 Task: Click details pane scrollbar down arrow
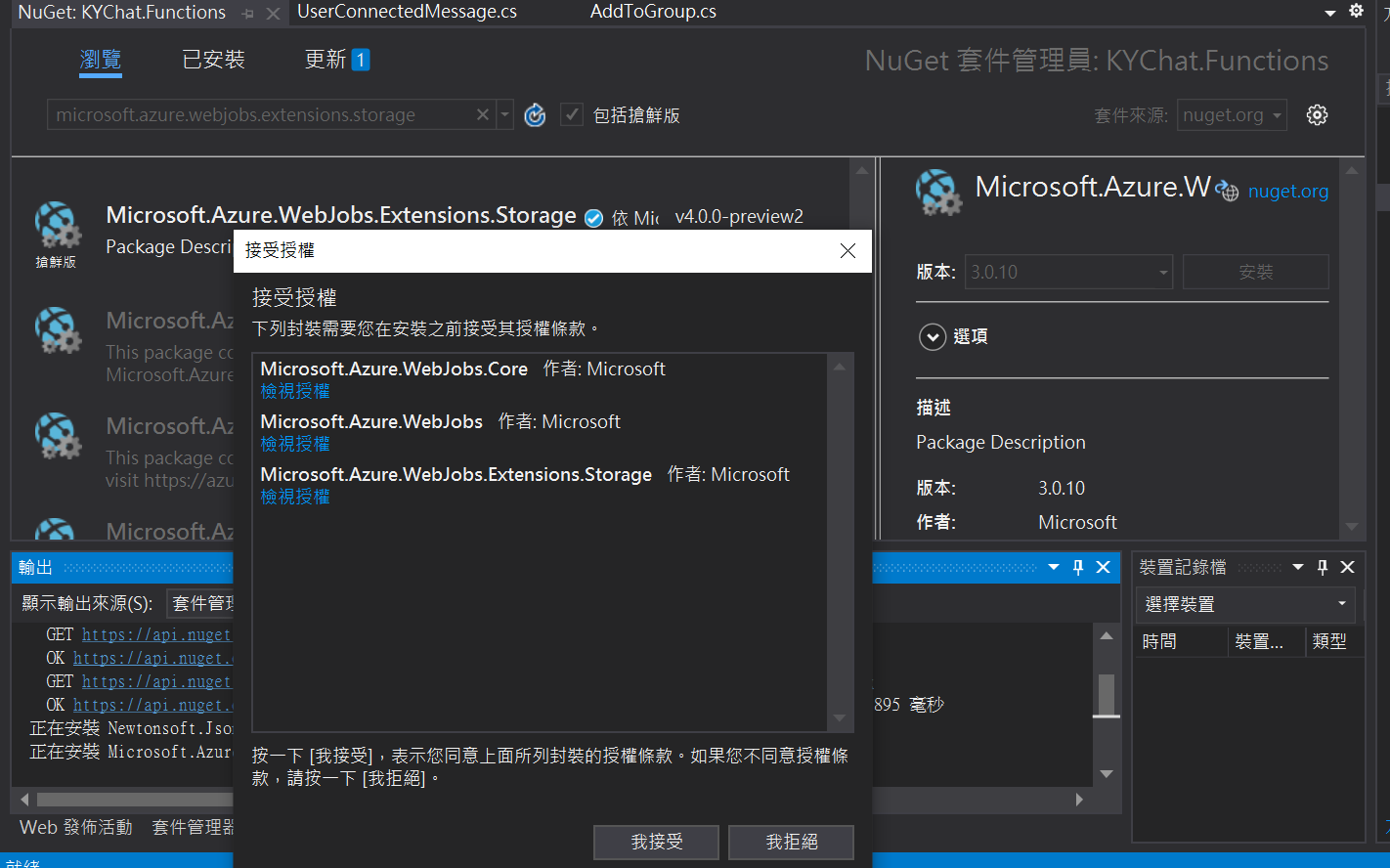1352,526
